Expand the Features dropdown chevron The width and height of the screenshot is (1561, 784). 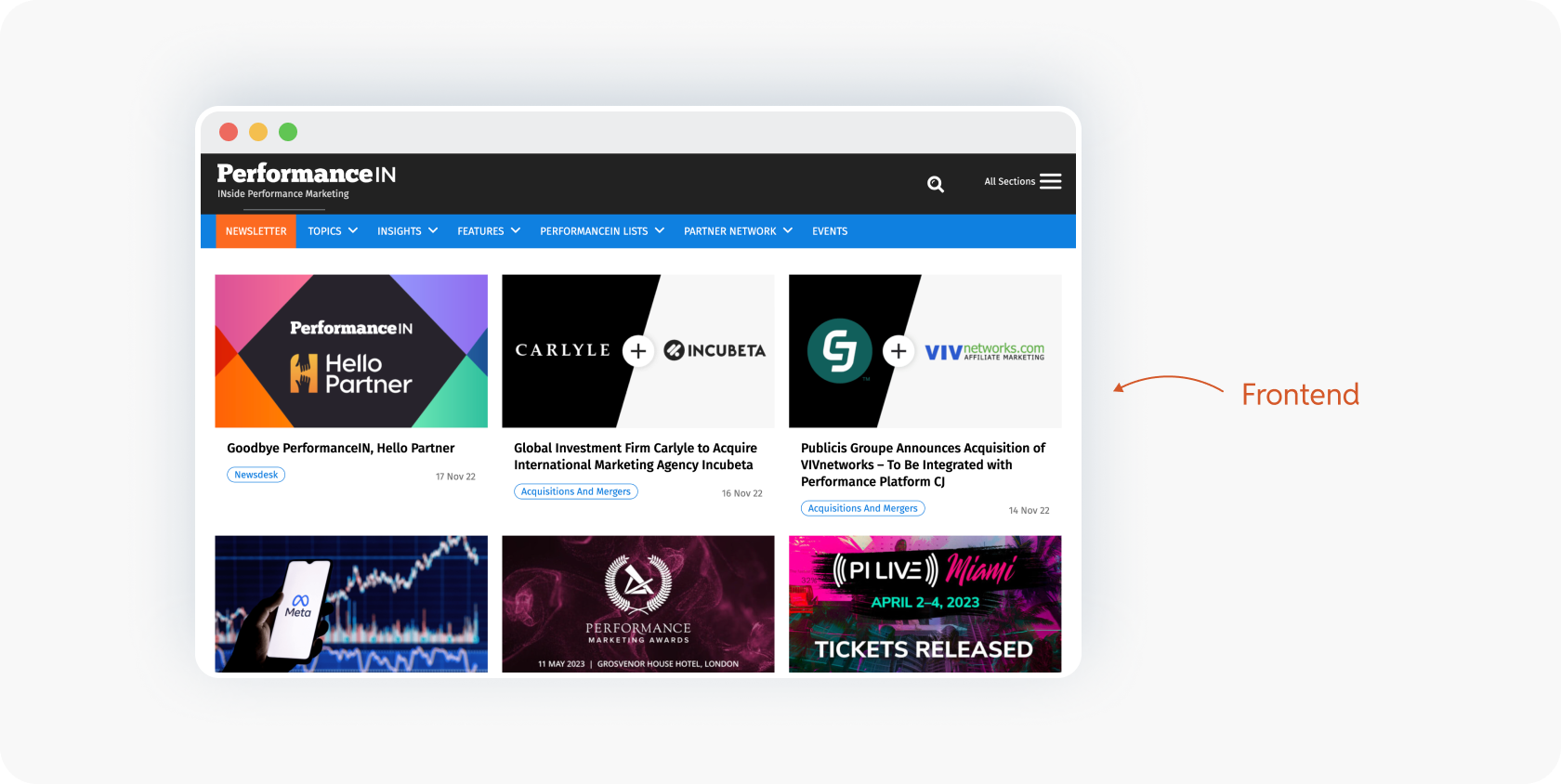pyautogui.click(x=516, y=230)
